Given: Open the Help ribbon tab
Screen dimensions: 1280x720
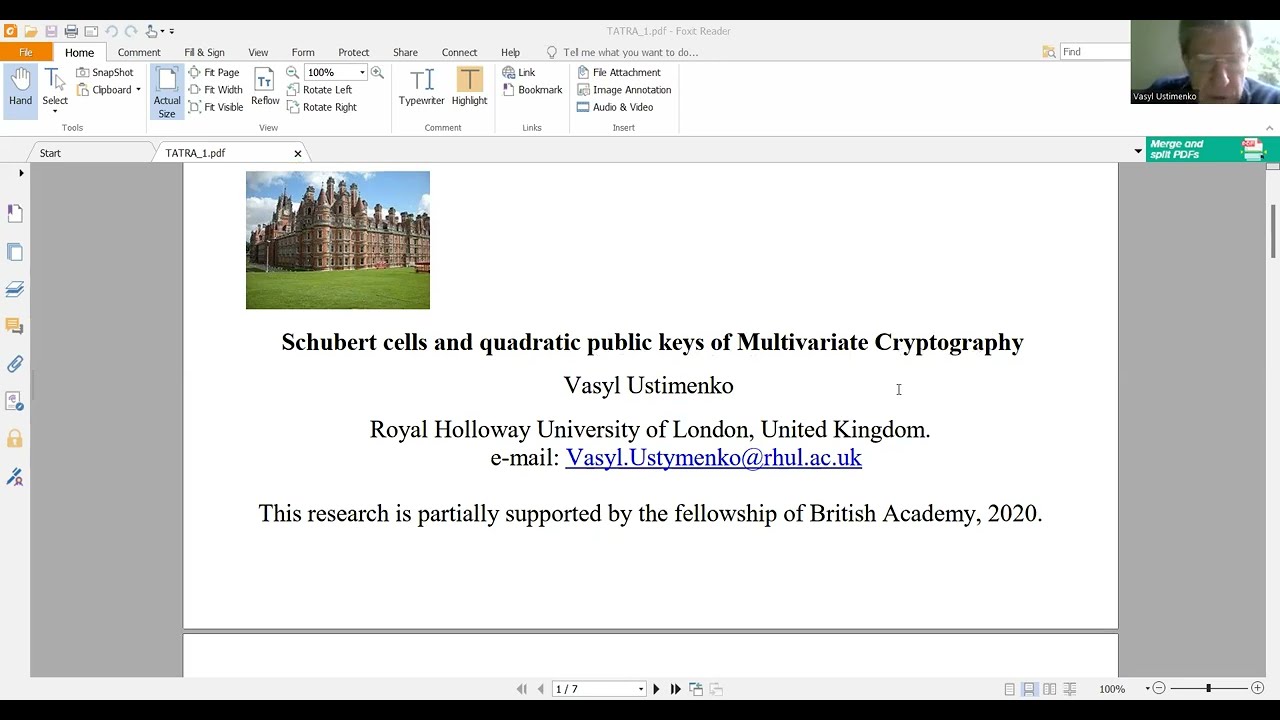Looking at the screenshot, I should [x=510, y=52].
